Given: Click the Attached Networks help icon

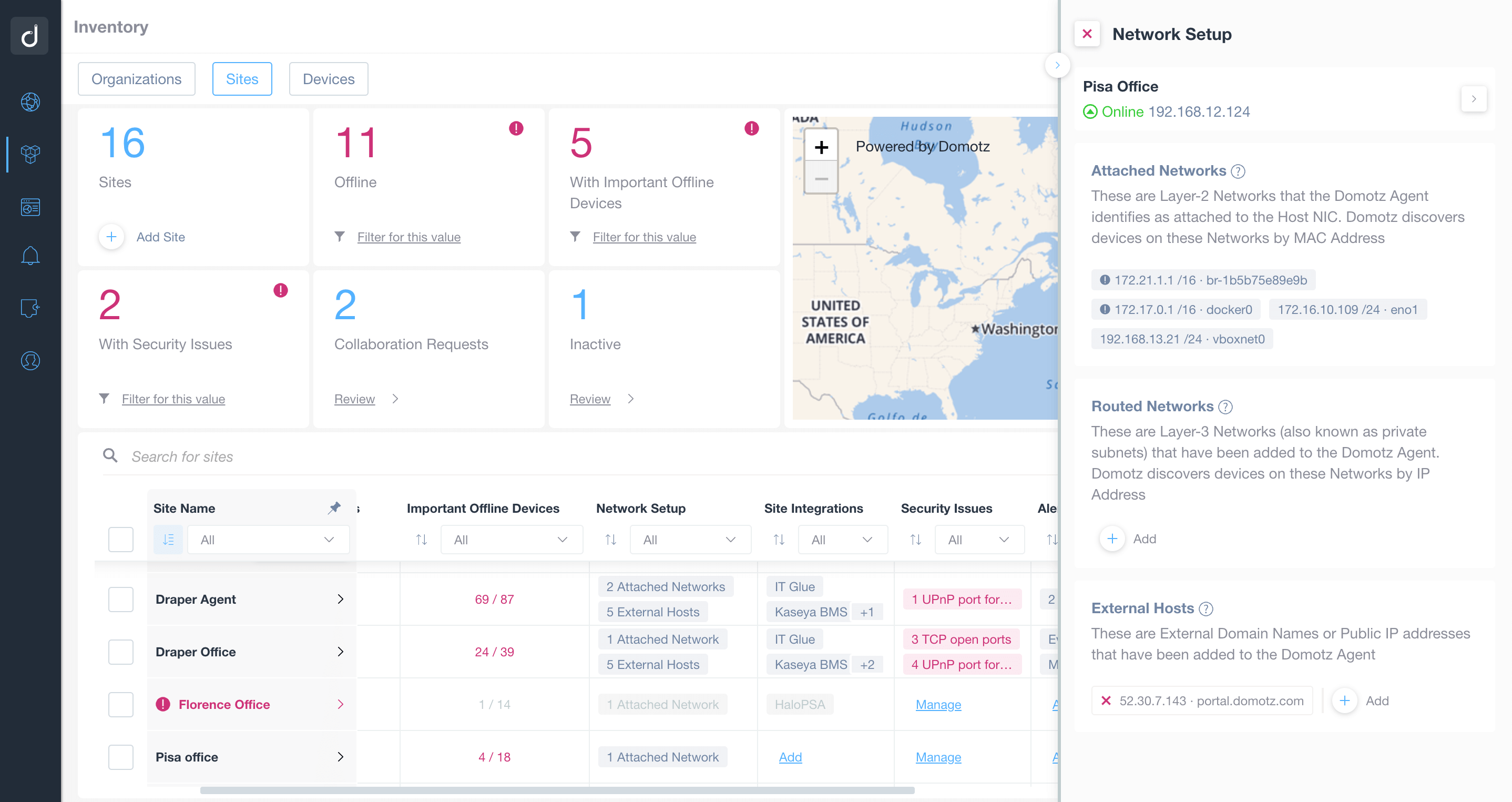Looking at the screenshot, I should click(x=1238, y=171).
